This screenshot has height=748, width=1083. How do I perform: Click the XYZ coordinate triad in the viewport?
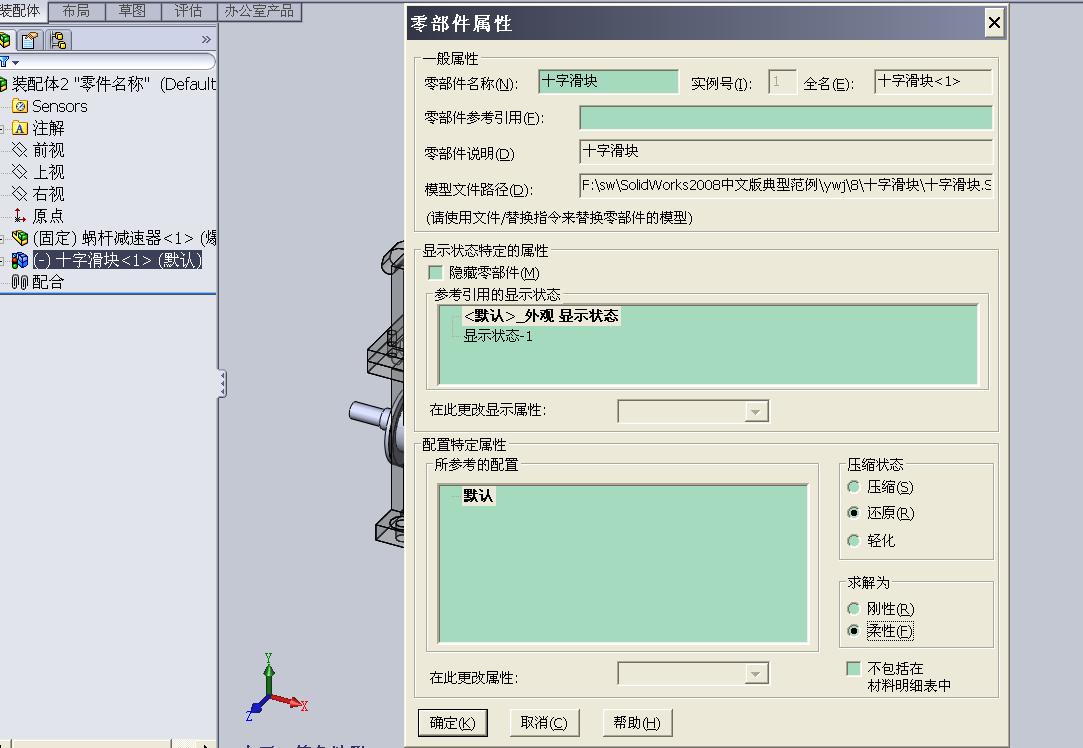[x=275, y=687]
